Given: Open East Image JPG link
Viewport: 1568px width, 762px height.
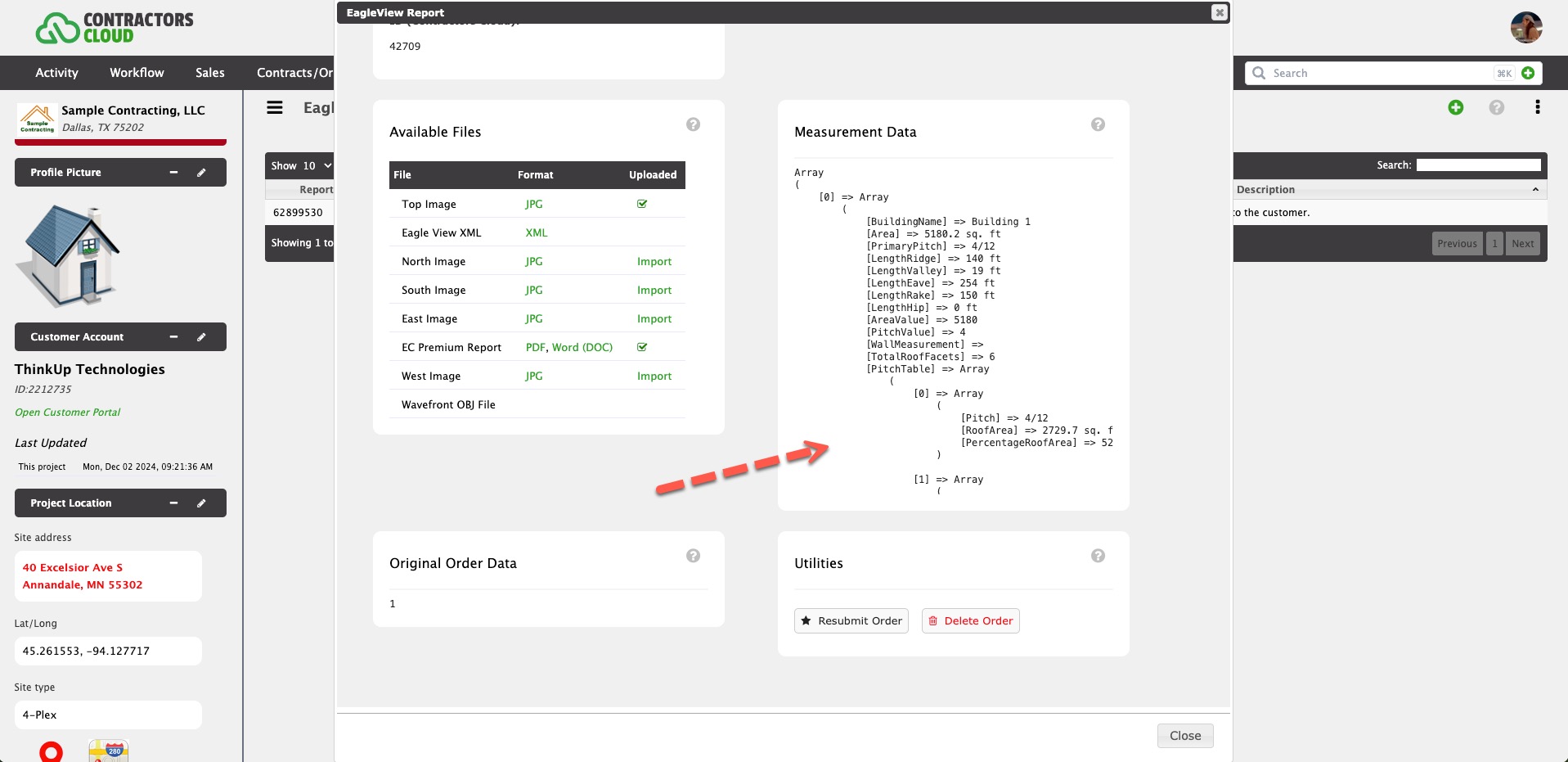Looking at the screenshot, I should click(x=534, y=319).
